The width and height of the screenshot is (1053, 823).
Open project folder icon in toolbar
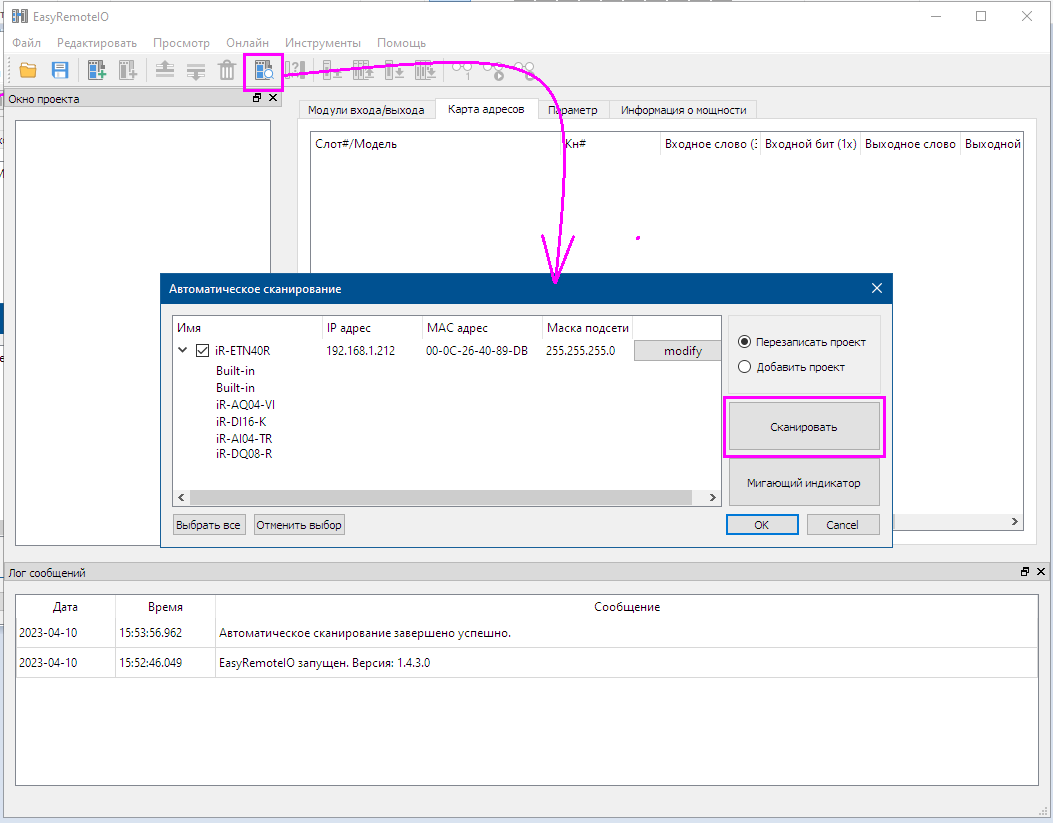28,70
